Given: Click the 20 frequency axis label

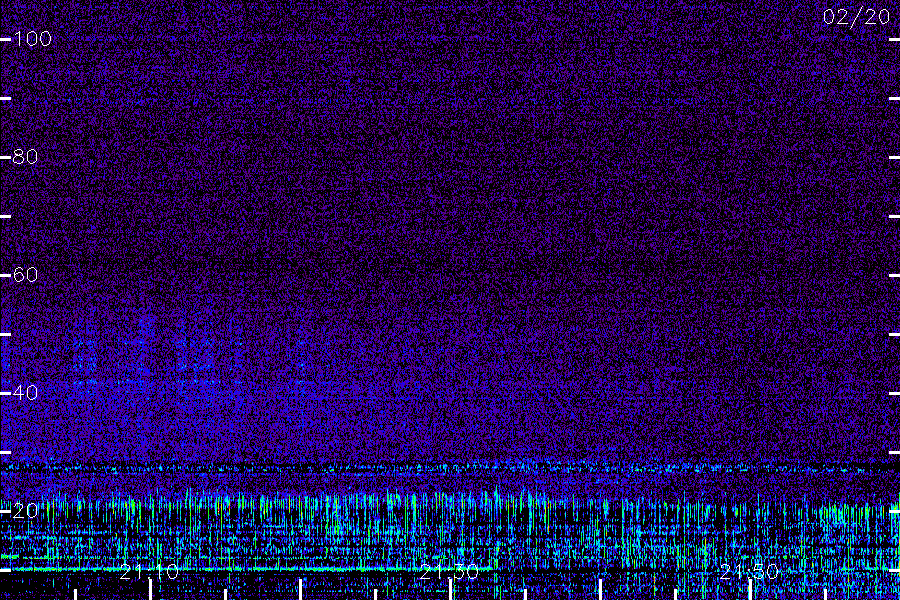Looking at the screenshot, I should pos(25,510).
